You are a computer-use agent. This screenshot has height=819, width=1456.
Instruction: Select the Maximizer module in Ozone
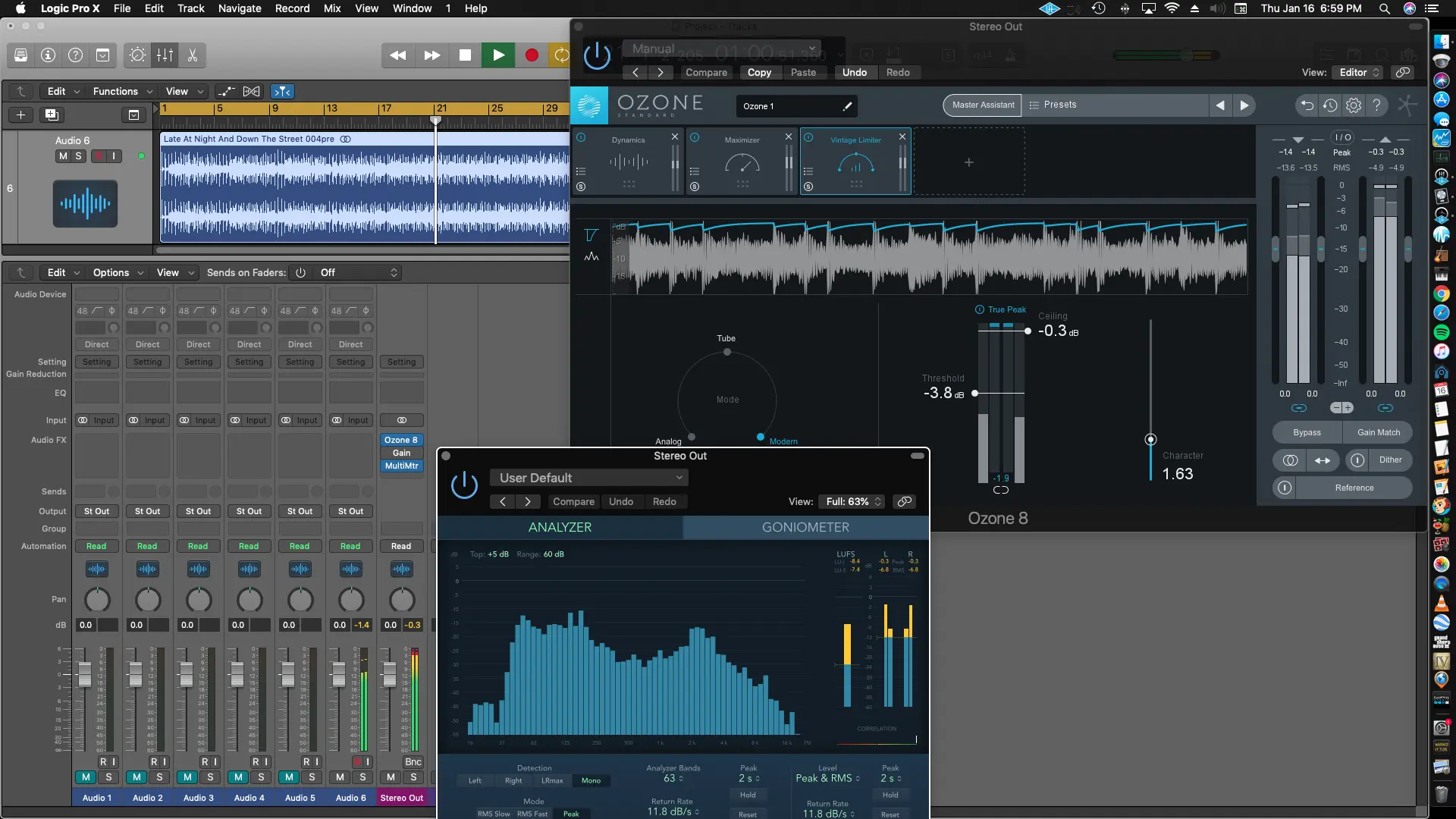point(742,162)
